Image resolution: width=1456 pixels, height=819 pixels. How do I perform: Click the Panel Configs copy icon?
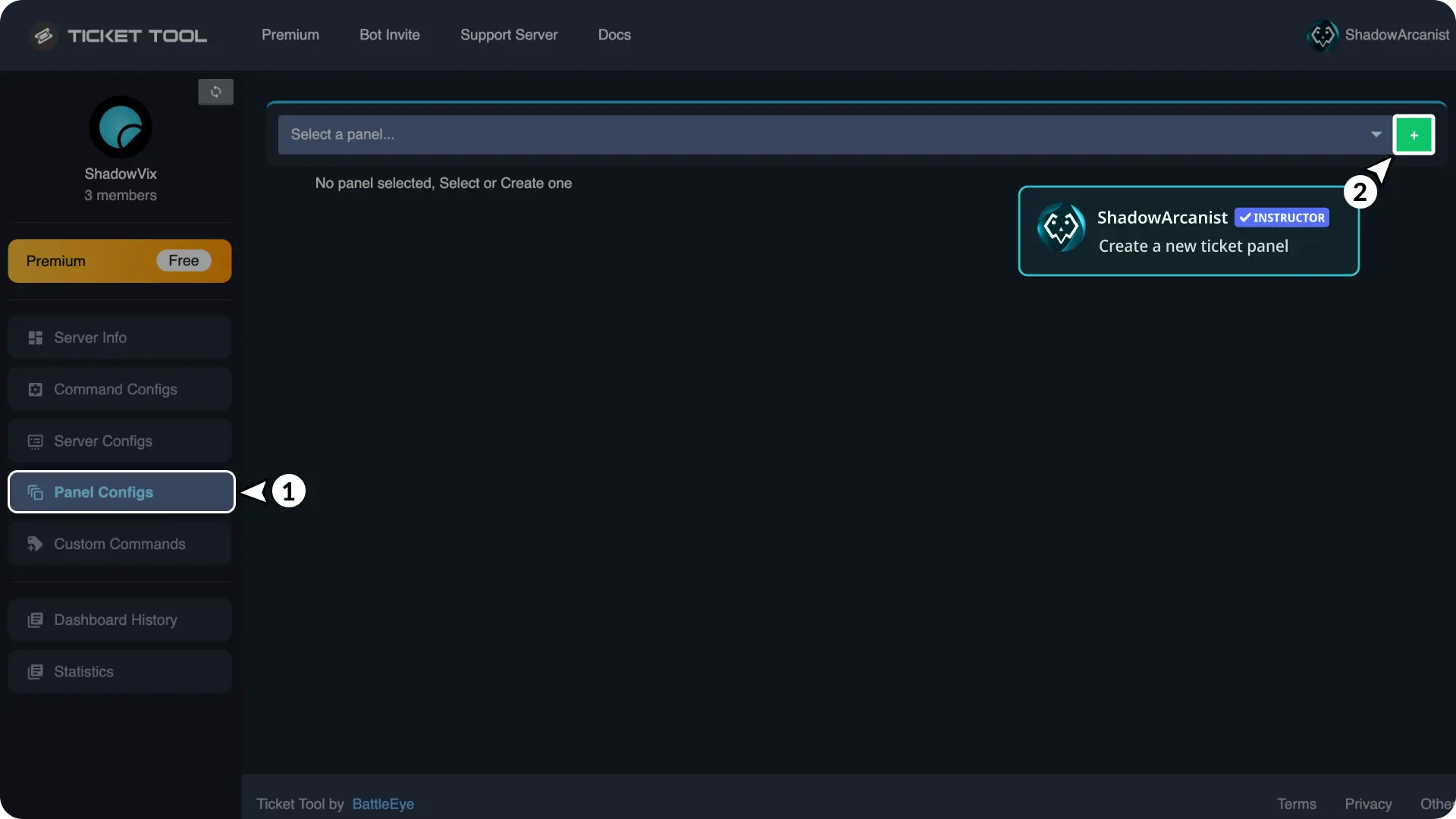click(35, 492)
